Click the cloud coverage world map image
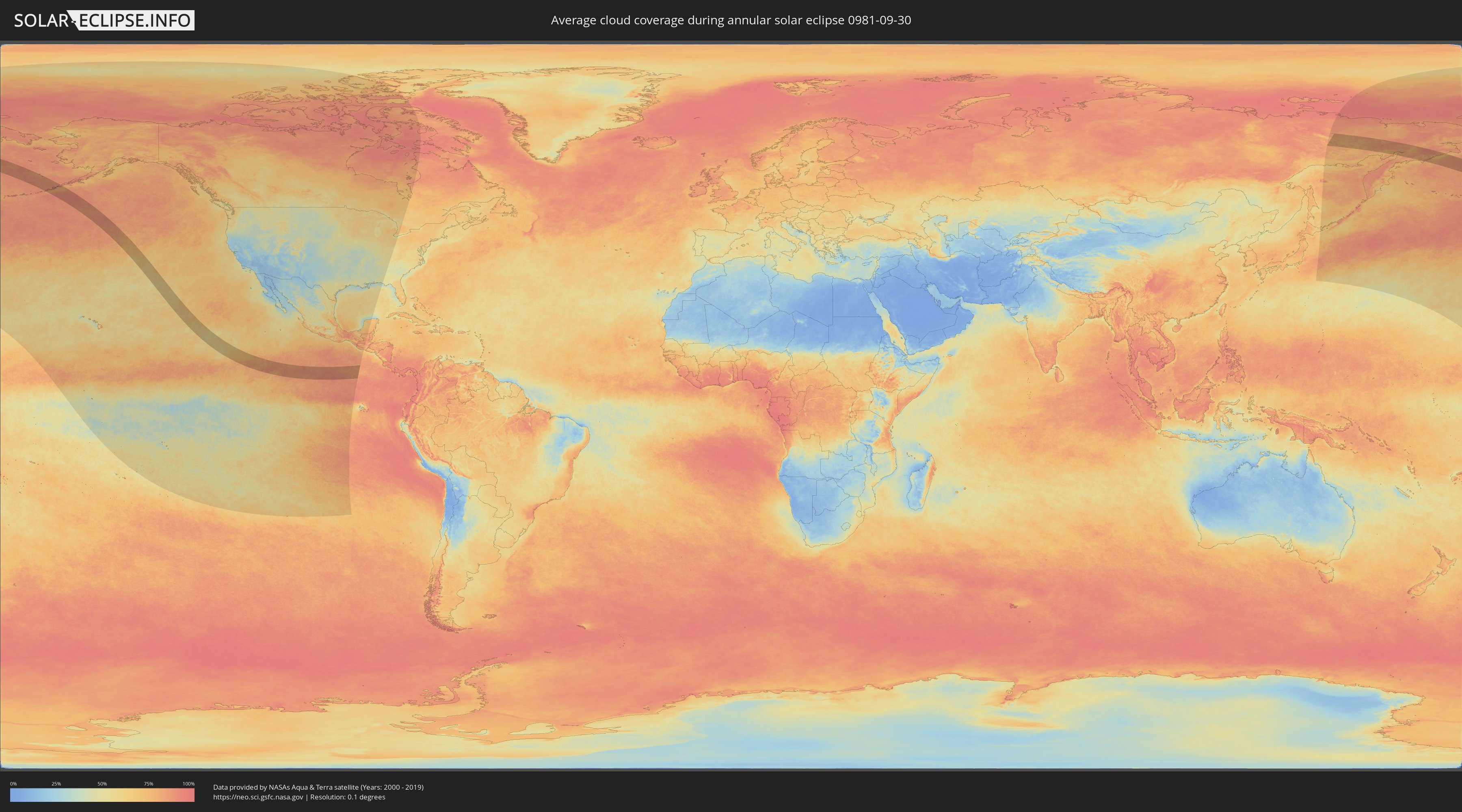Screen dimensions: 1462x812 tap(731, 406)
